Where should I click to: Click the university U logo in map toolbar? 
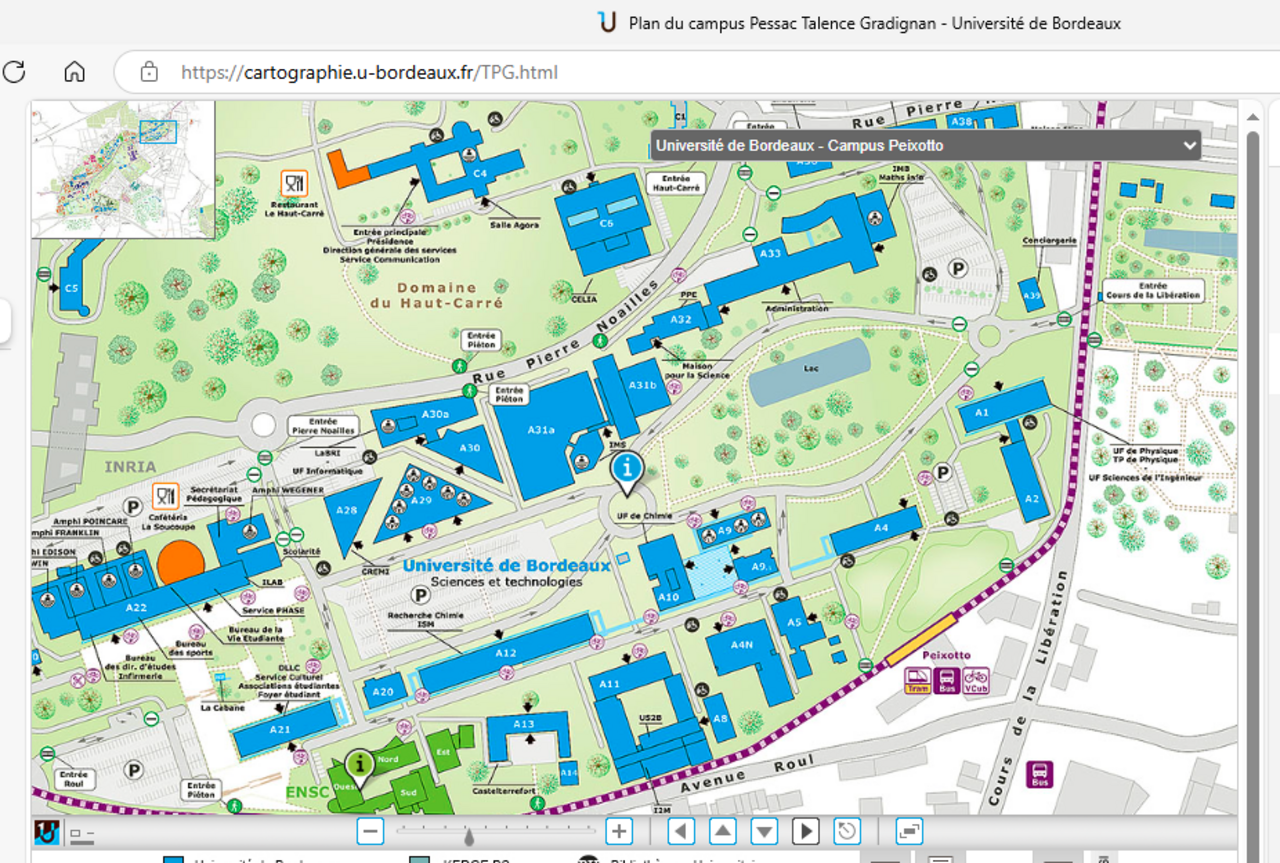point(45,831)
